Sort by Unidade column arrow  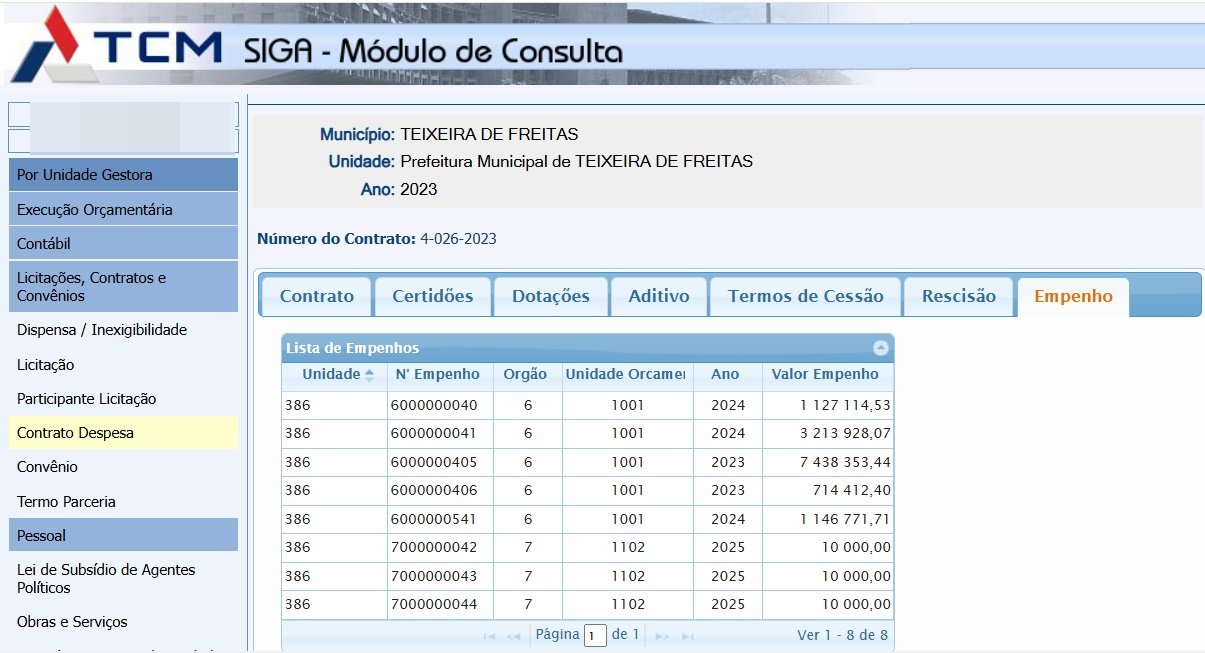tap(369, 375)
